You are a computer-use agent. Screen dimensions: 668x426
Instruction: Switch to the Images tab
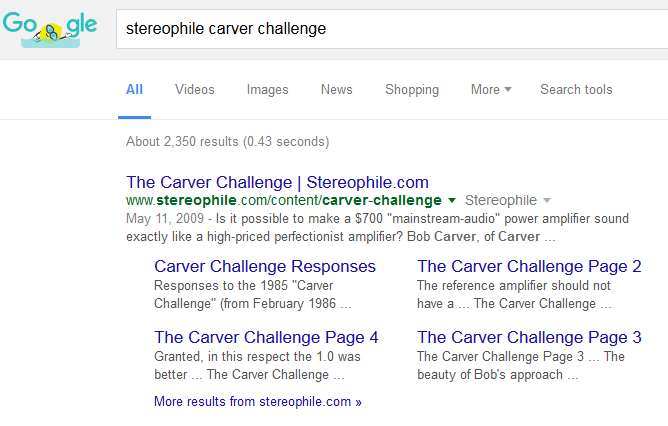(268, 89)
